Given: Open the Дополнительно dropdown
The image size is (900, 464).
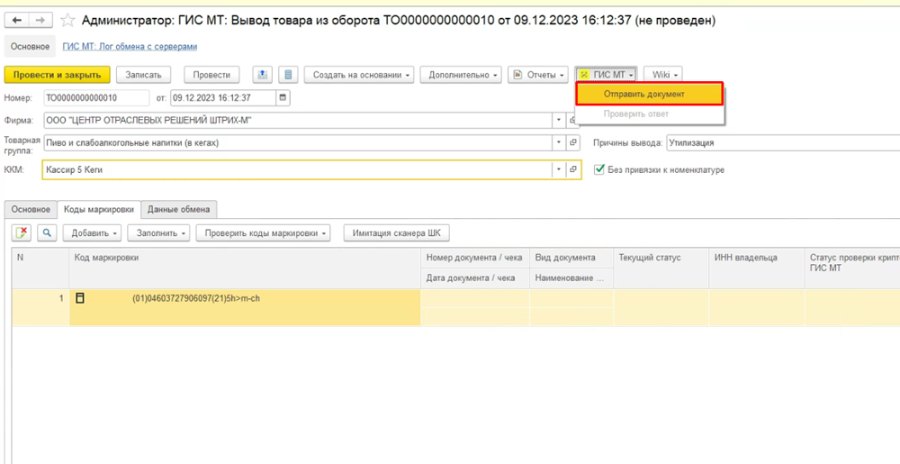Looking at the screenshot, I should pyautogui.click(x=461, y=75).
